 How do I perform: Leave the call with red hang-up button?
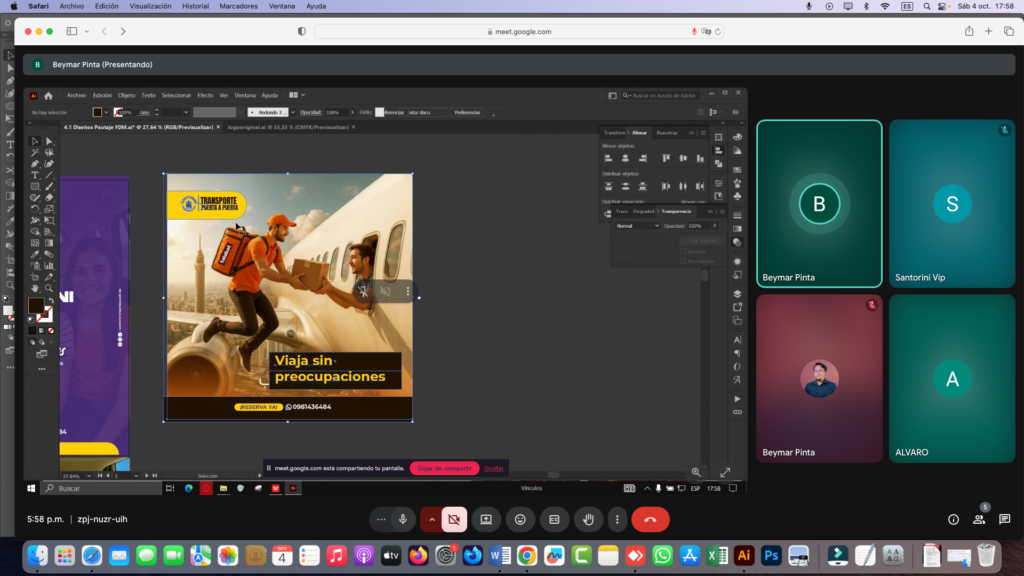(x=650, y=519)
